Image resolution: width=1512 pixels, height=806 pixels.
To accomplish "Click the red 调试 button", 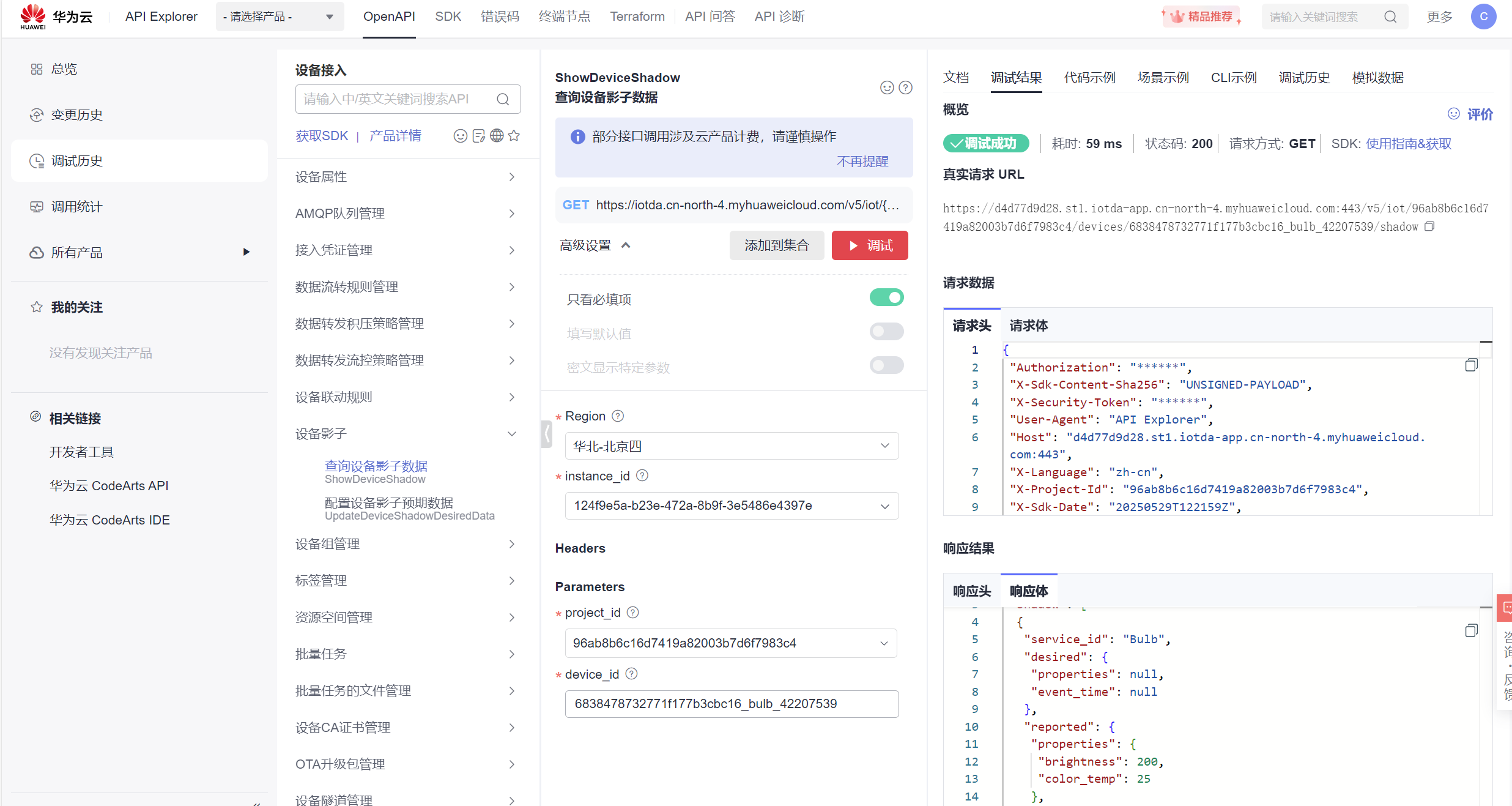I will click(x=870, y=245).
